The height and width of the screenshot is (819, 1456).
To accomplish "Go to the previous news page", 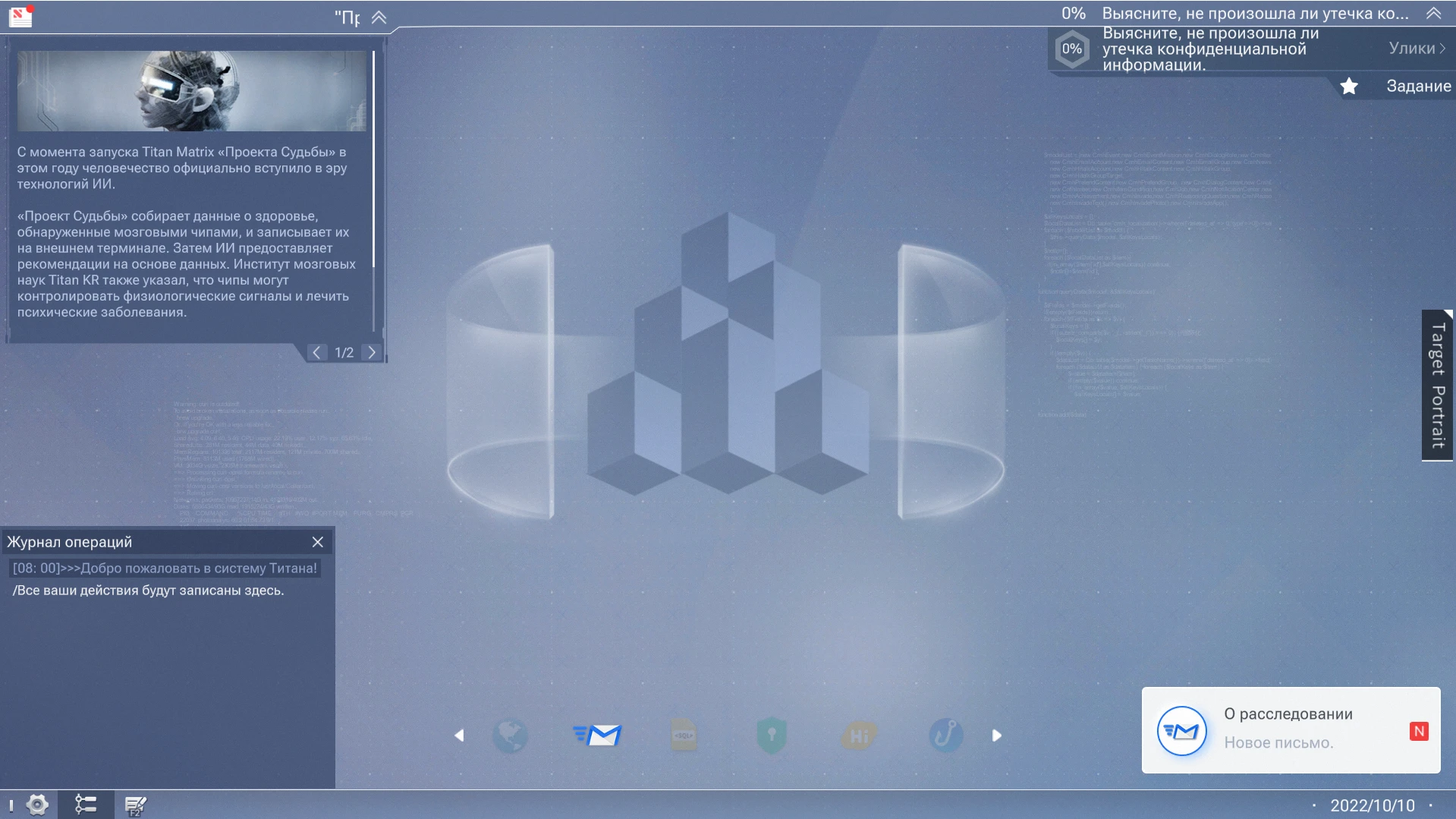I will (x=317, y=352).
